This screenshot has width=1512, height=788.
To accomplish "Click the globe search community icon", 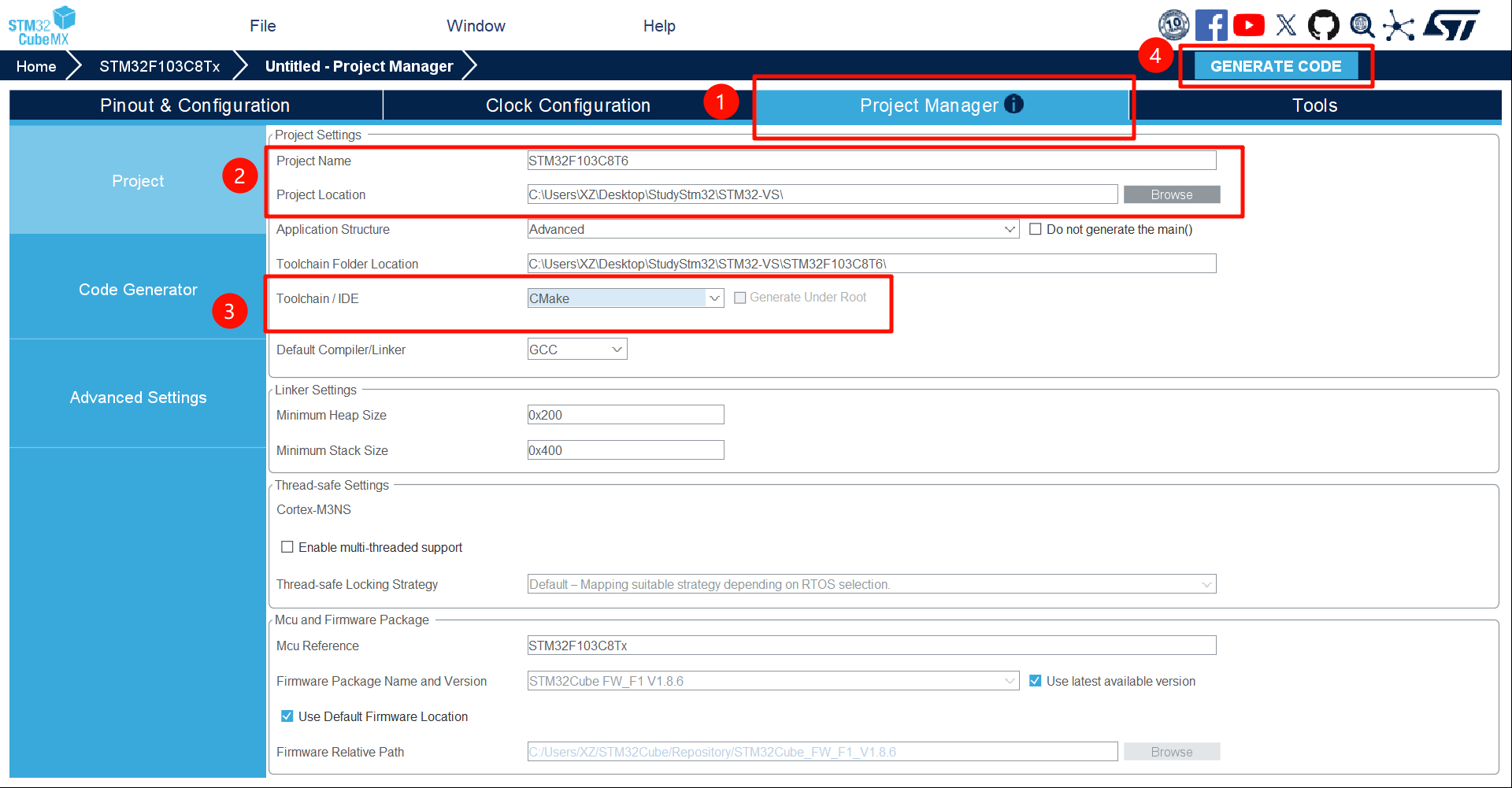I will 1362,25.
